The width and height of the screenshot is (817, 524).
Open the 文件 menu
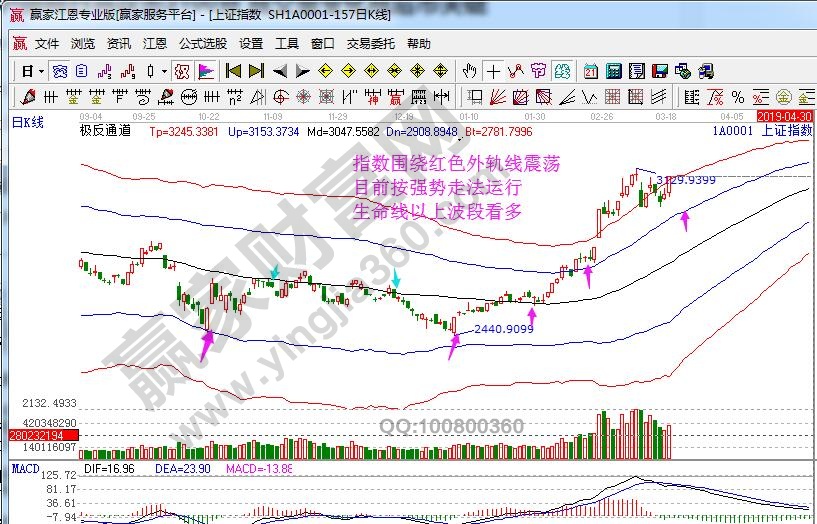tap(47, 44)
